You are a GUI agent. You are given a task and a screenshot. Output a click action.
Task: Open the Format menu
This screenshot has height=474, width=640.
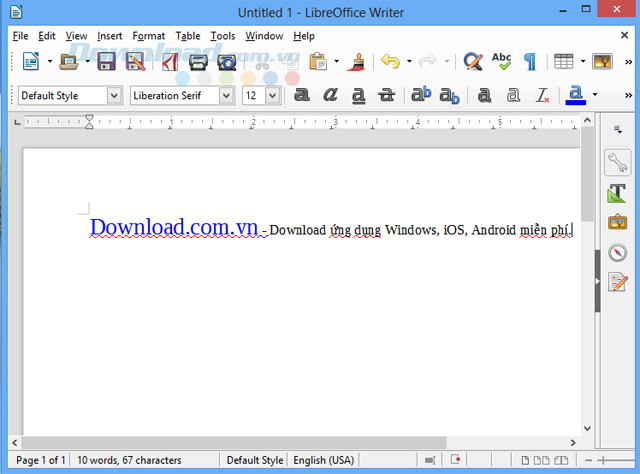[149, 36]
